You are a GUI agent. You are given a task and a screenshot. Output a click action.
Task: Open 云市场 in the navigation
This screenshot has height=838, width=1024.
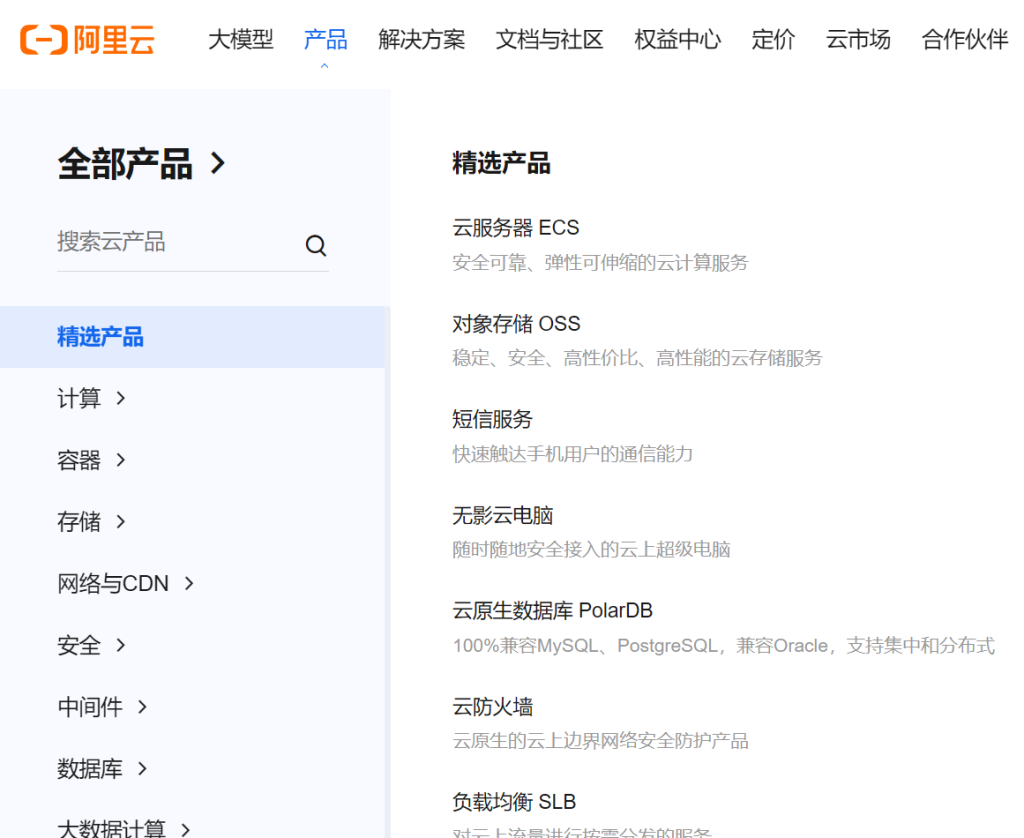point(858,40)
